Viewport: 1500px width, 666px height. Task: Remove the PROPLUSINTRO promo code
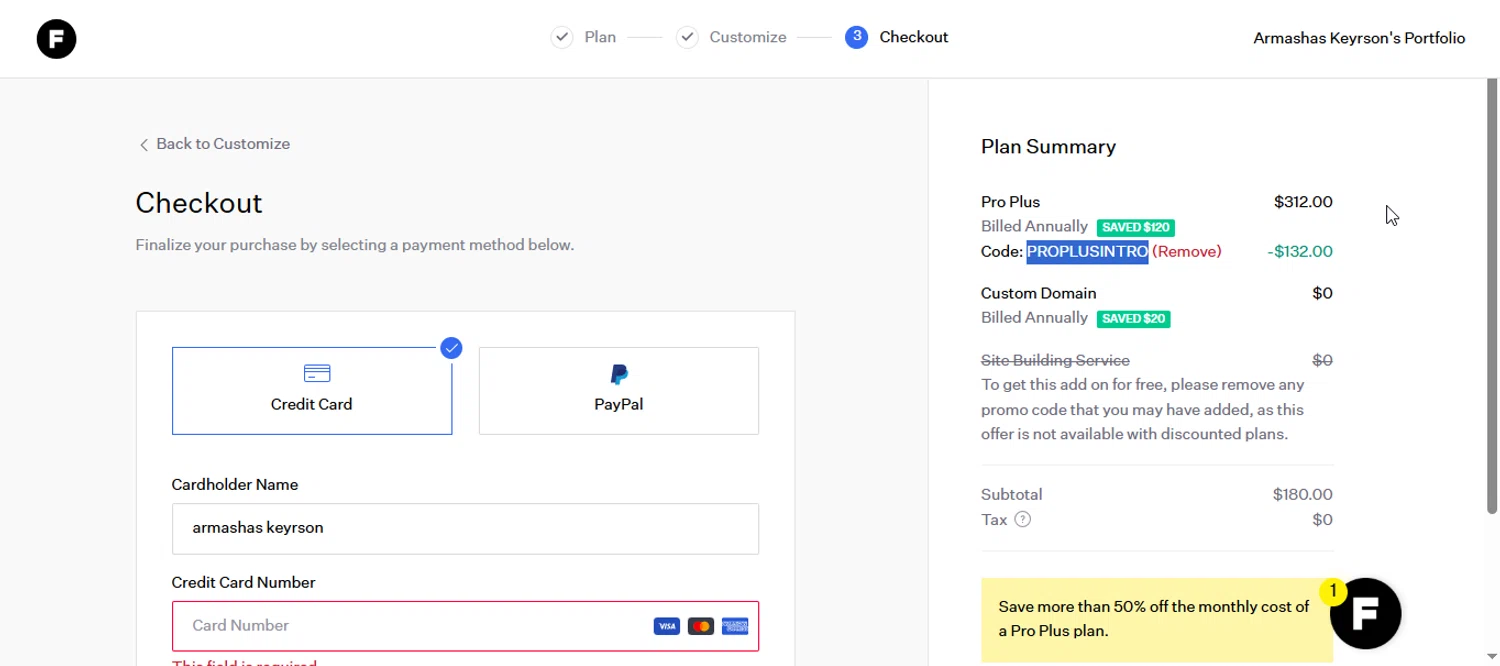[1187, 251]
